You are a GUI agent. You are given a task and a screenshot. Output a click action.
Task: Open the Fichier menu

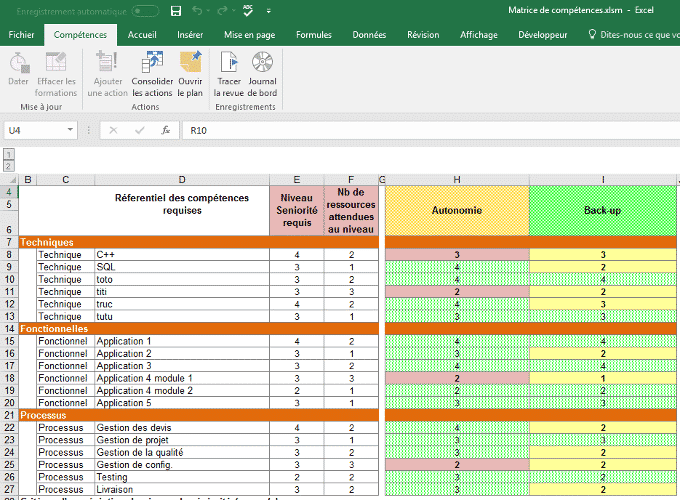pos(21,35)
